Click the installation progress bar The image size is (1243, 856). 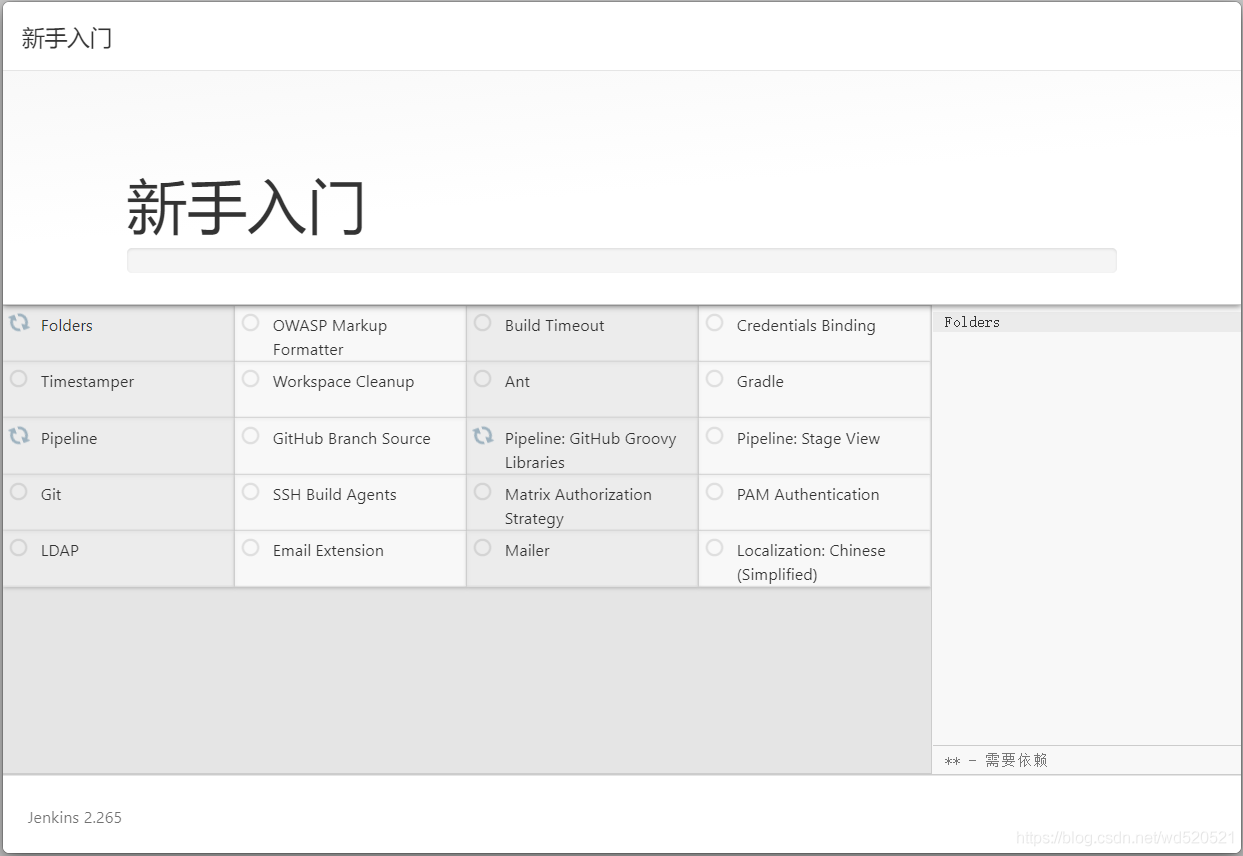[621, 260]
